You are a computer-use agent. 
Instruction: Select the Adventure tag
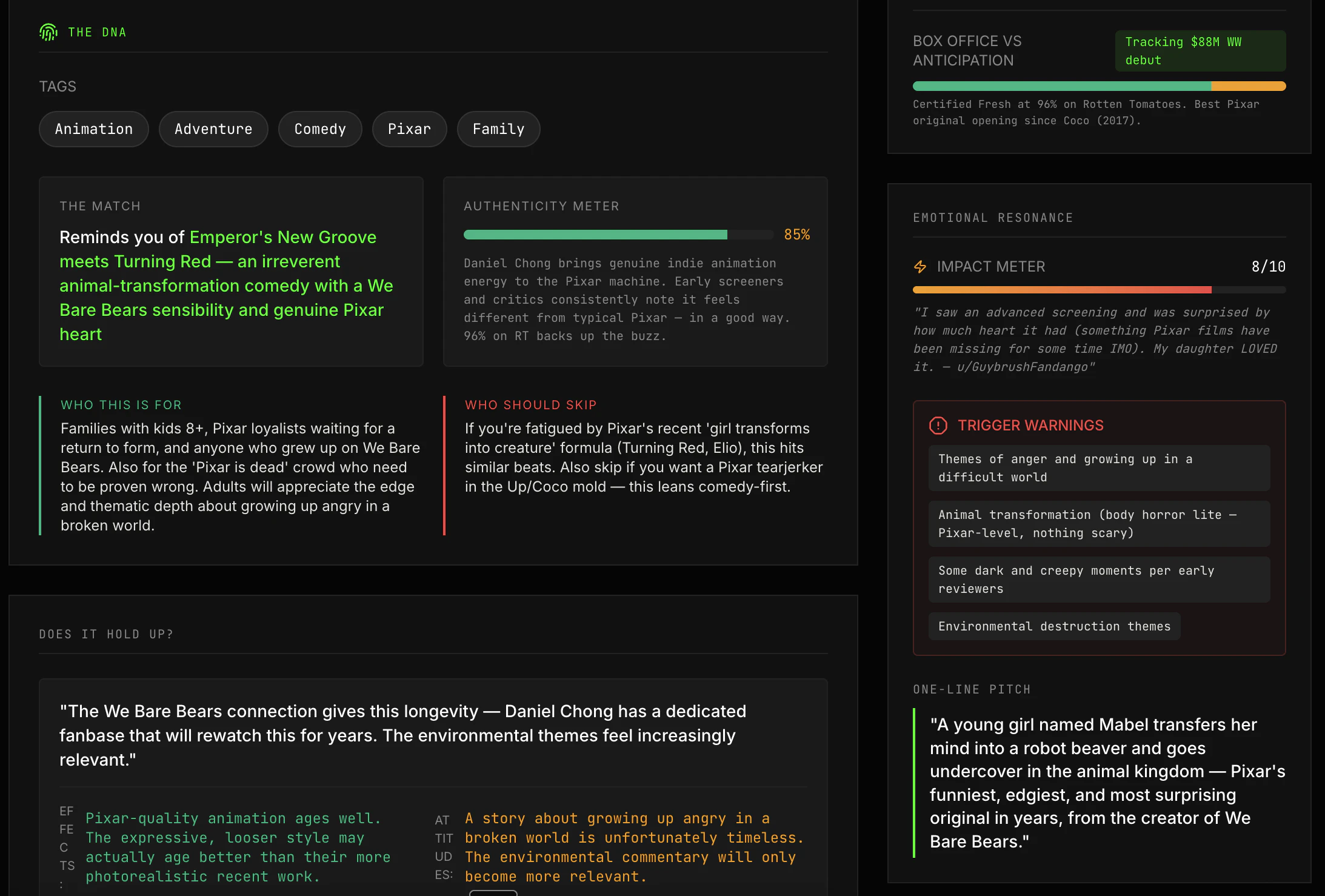point(213,129)
